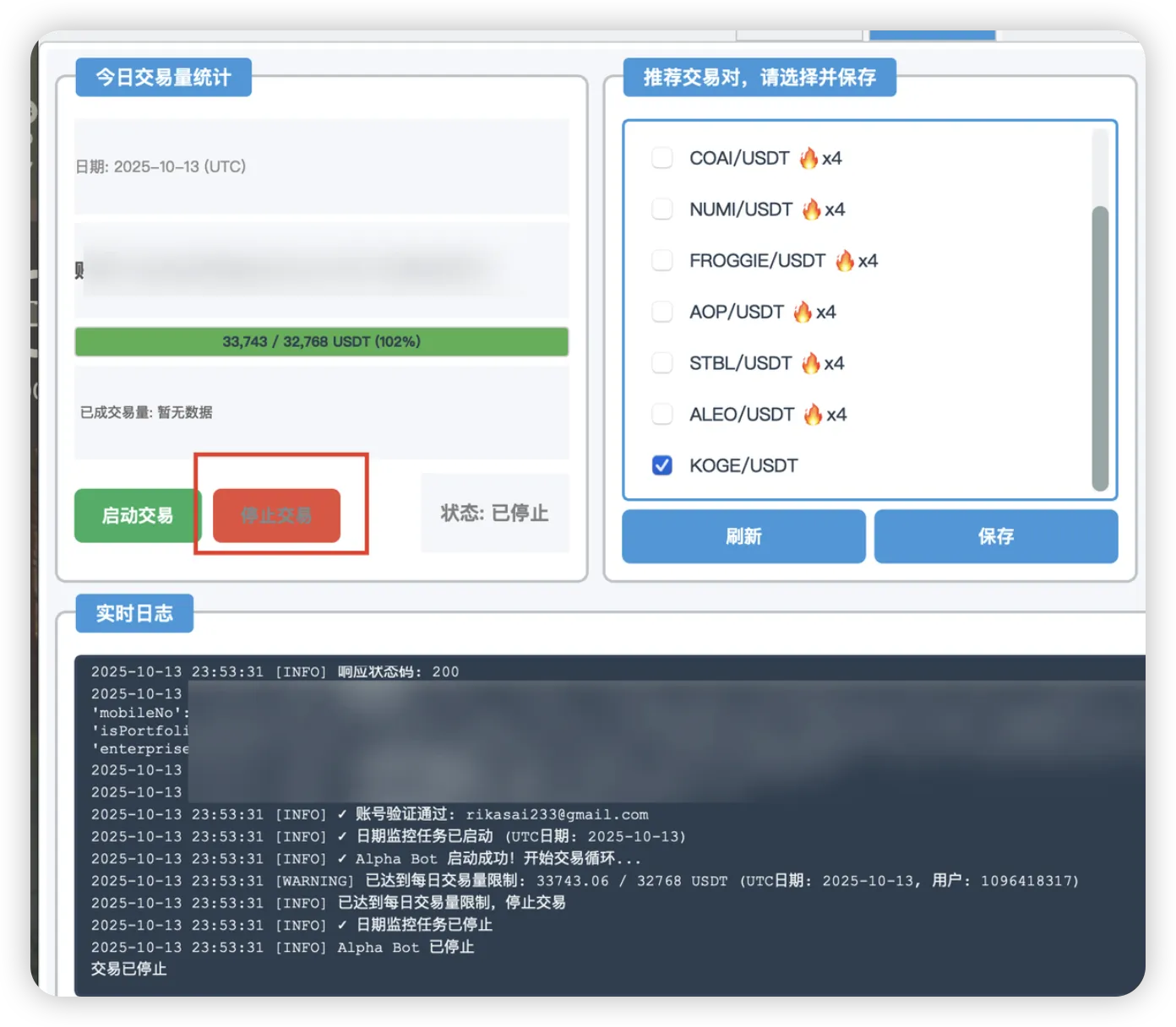Click the green 33,743 / 32,768 USDT progress bar
1176x1027 pixels.
(321, 342)
